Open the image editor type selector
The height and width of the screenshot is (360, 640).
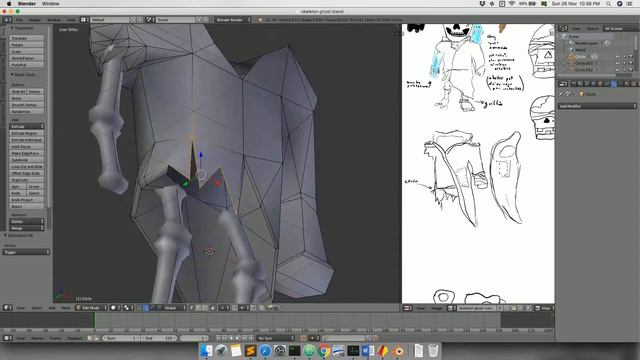click(408, 308)
